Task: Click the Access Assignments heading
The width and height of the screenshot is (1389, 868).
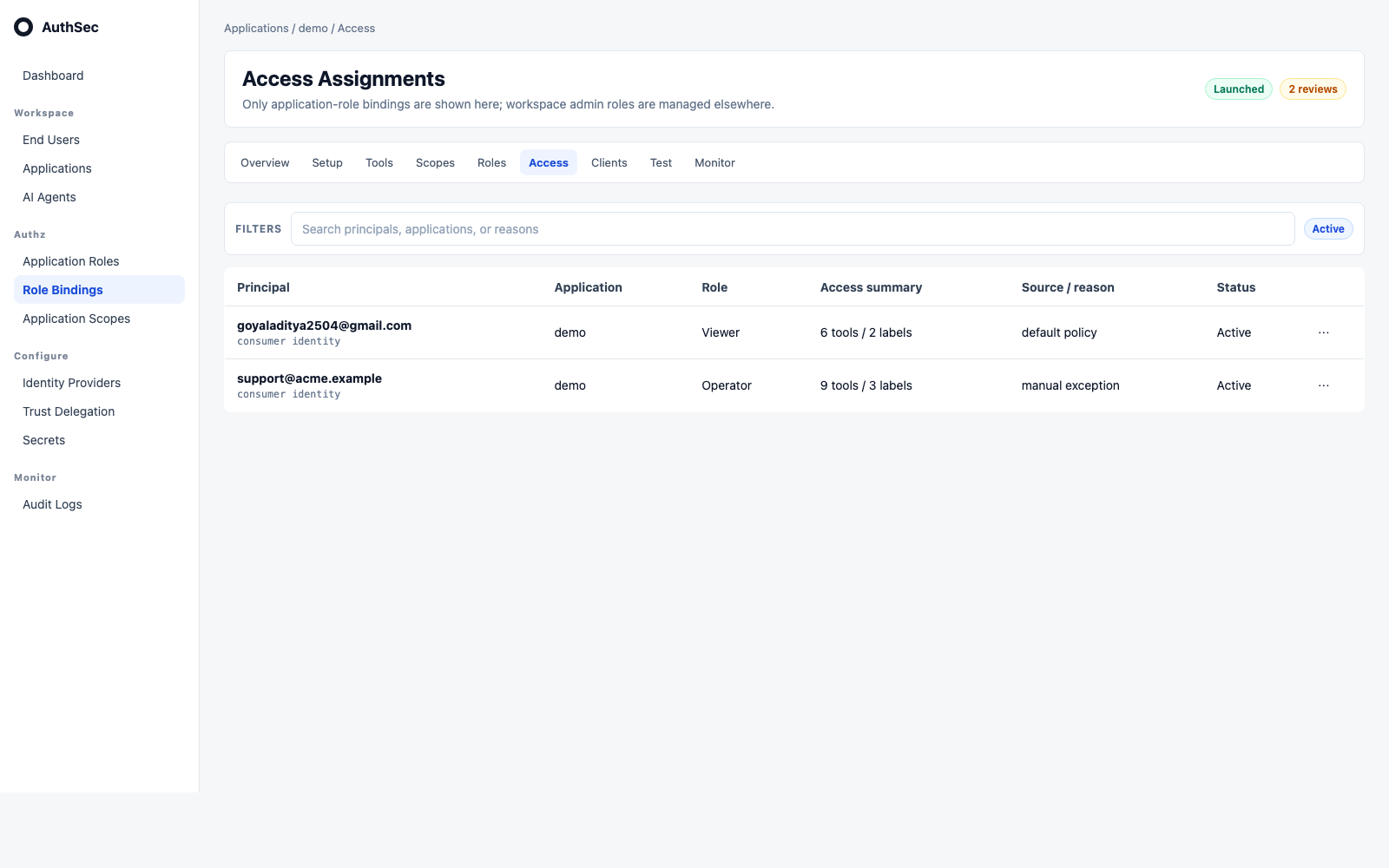Action: (x=344, y=79)
